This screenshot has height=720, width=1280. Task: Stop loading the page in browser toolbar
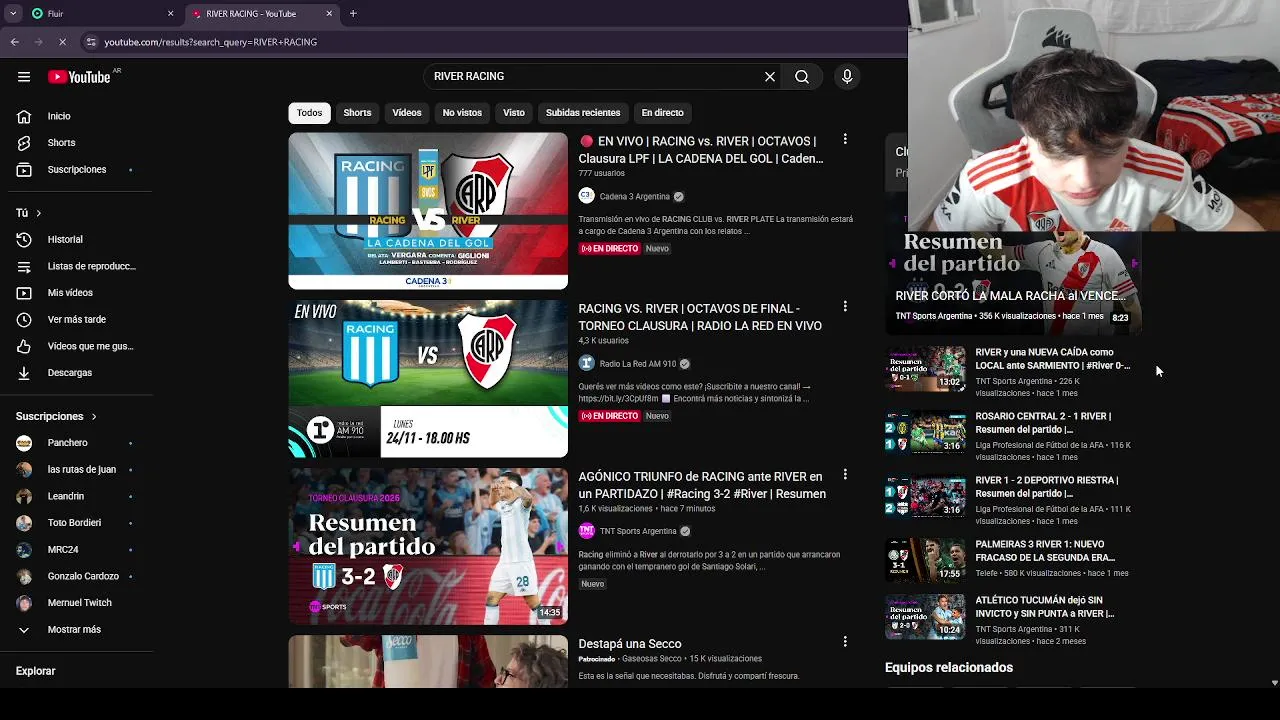pos(62,42)
